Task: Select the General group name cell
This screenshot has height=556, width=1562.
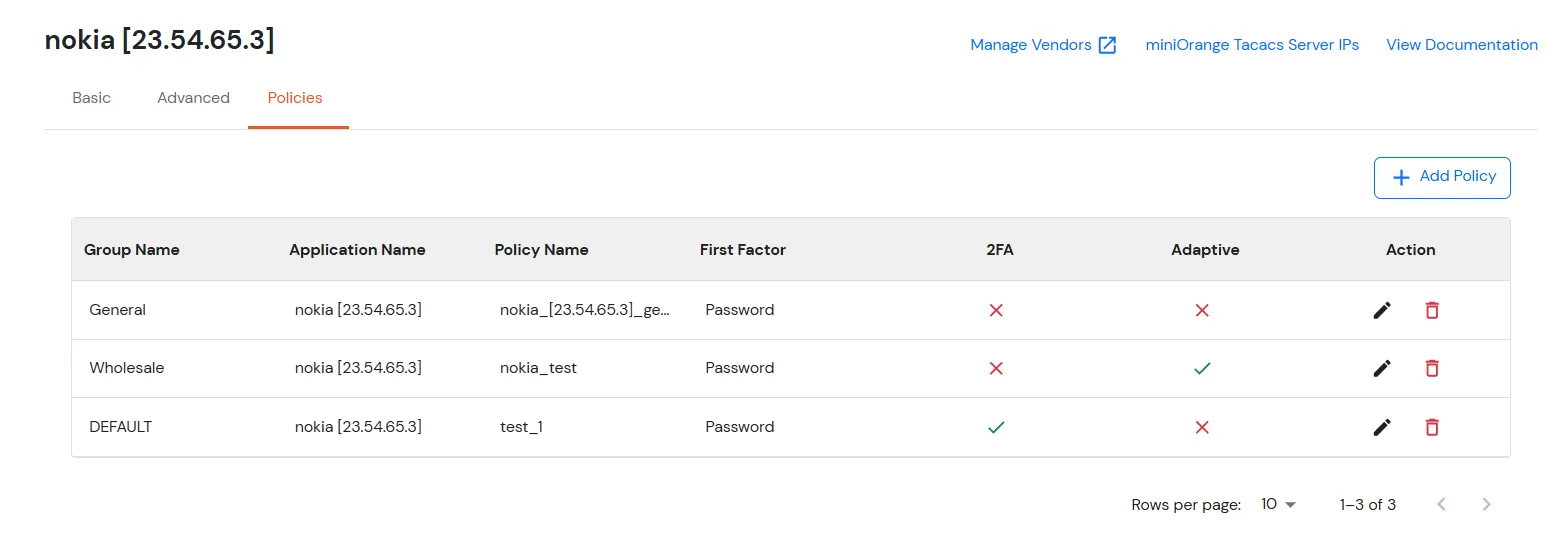Action: click(117, 310)
